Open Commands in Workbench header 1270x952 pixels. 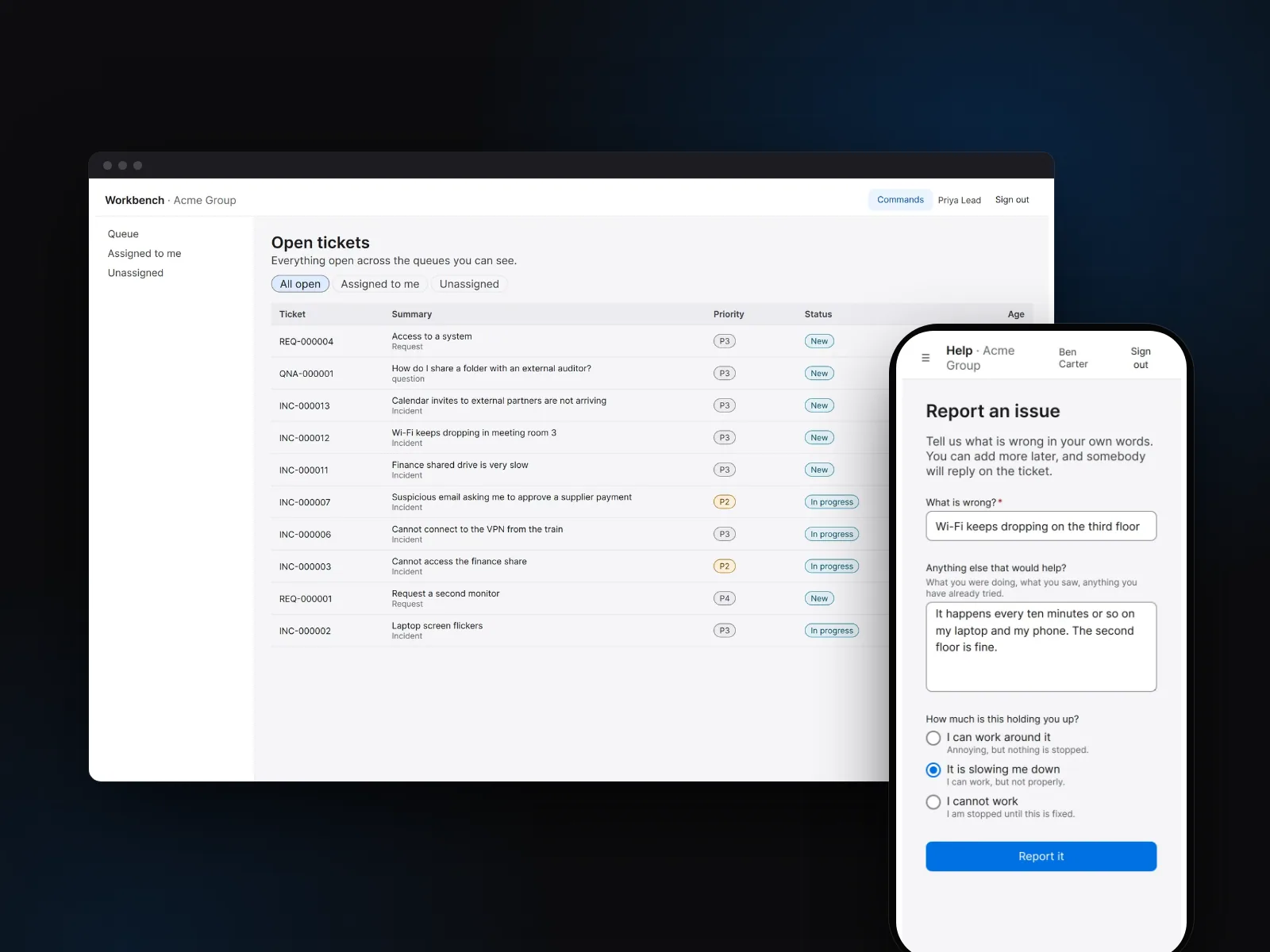900,200
